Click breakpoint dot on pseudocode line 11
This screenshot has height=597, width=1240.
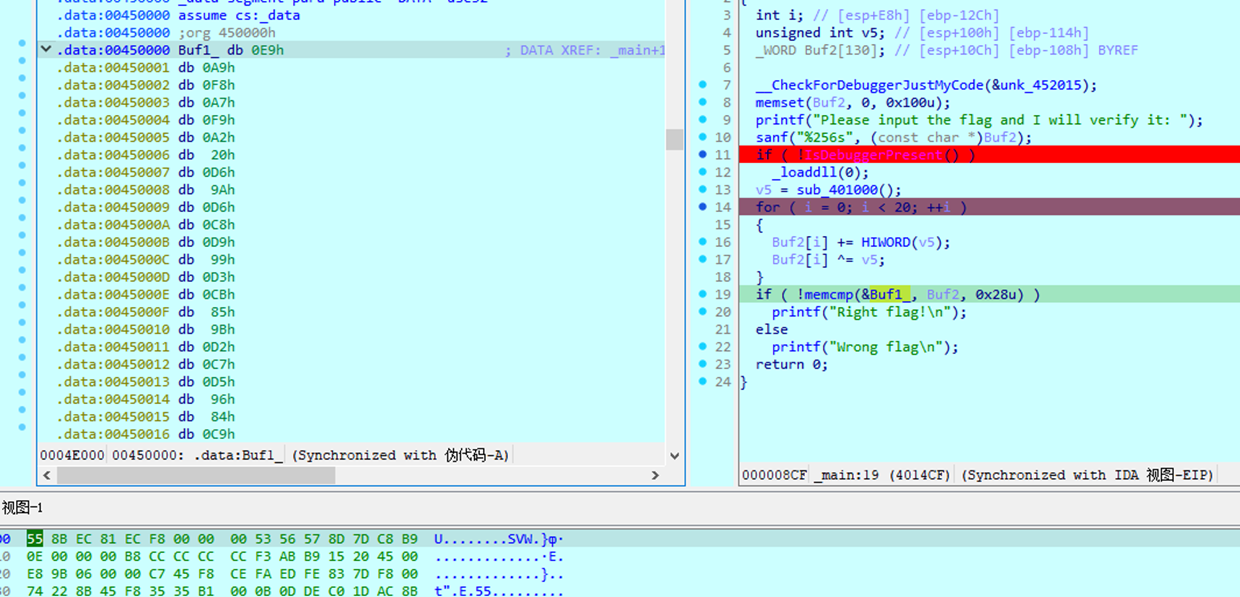[702, 155]
